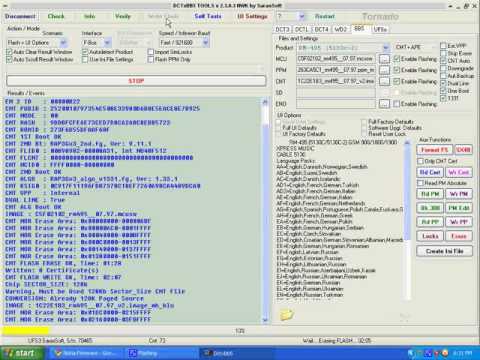480x360 pixels.
Task: Click the browse button next to MCU file
Action: [384, 59]
